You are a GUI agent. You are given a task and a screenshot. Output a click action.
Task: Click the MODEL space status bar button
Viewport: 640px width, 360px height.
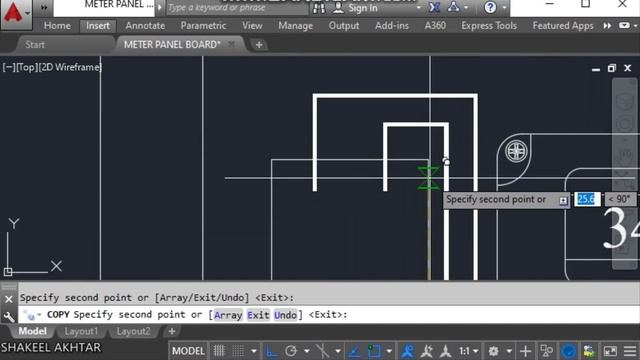click(x=188, y=351)
